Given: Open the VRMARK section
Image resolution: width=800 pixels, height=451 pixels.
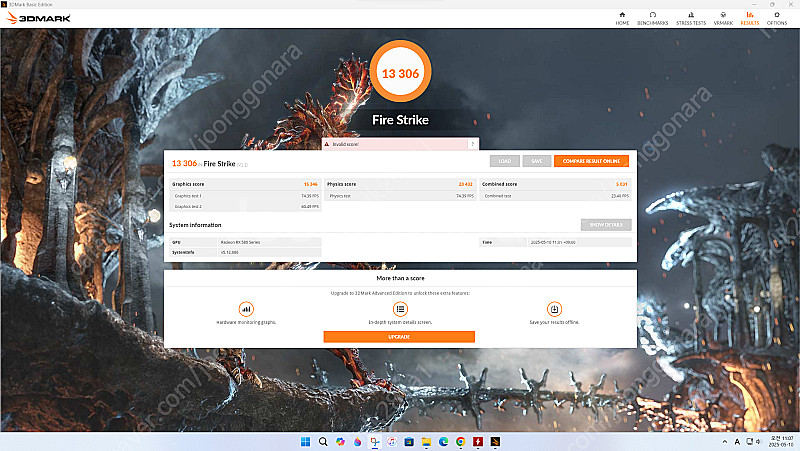Looking at the screenshot, I should click(x=723, y=18).
